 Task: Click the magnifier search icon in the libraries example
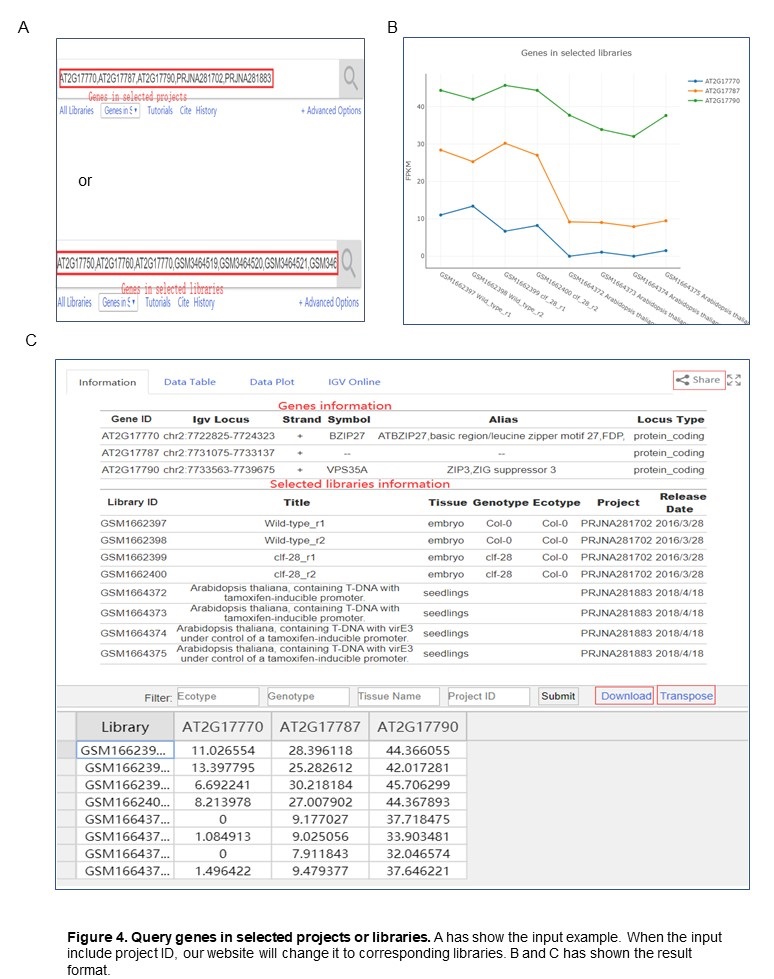tap(349, 263)
